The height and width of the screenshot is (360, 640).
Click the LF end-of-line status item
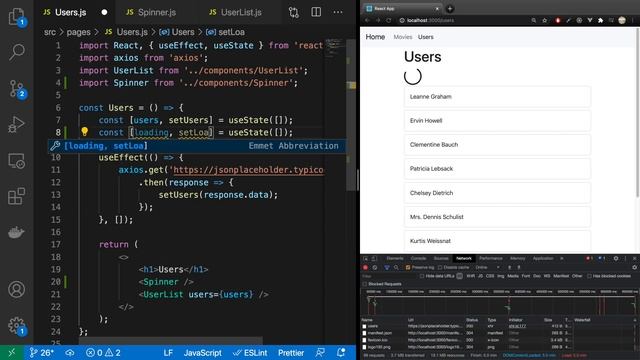168,353
